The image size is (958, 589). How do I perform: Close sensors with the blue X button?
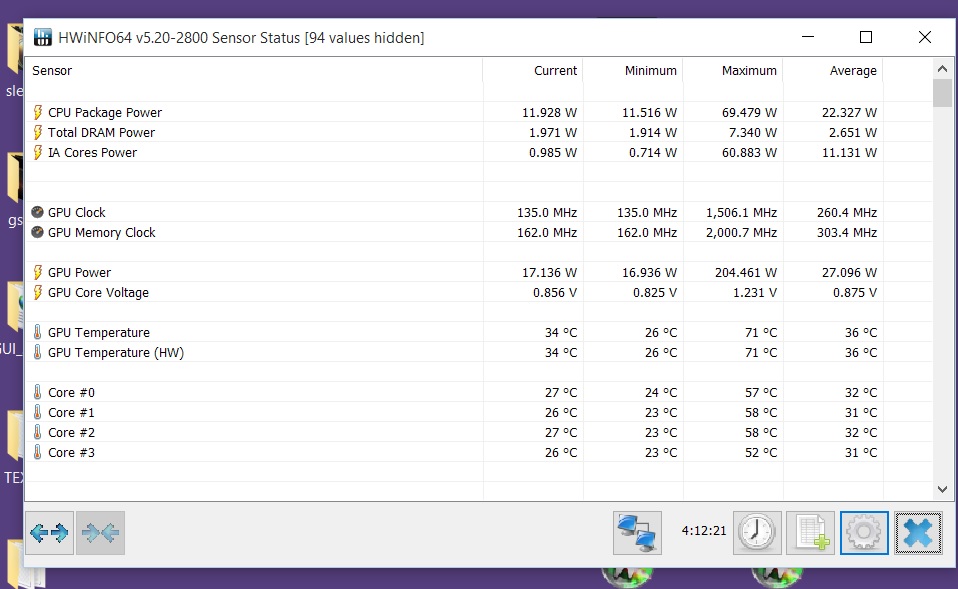(918, 533)
